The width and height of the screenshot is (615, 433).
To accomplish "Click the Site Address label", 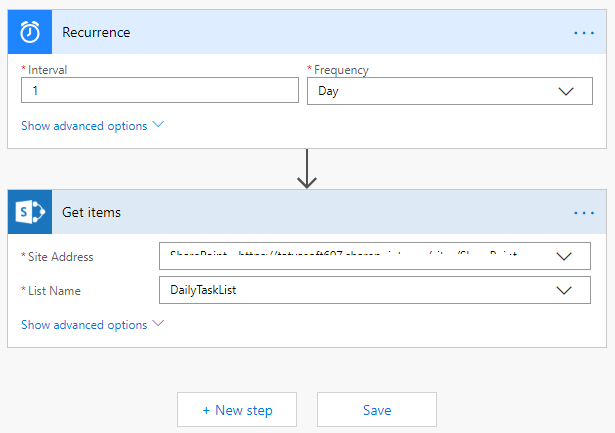I will point(61,257).
